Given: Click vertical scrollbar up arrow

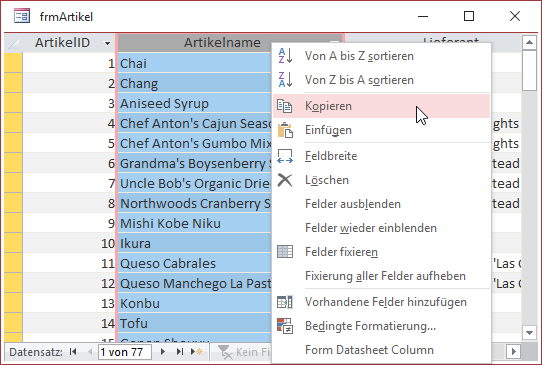Looking at the screenshot, I should (529, 43).
